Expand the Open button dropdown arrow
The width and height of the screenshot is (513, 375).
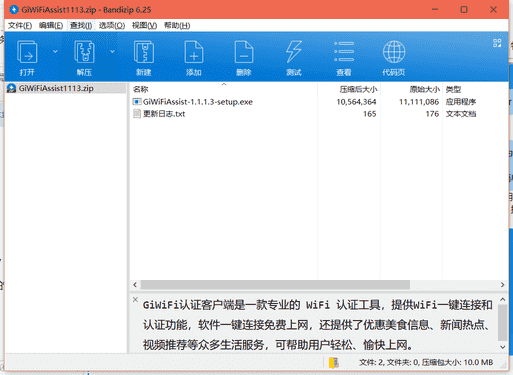click(x=55, y=52)
